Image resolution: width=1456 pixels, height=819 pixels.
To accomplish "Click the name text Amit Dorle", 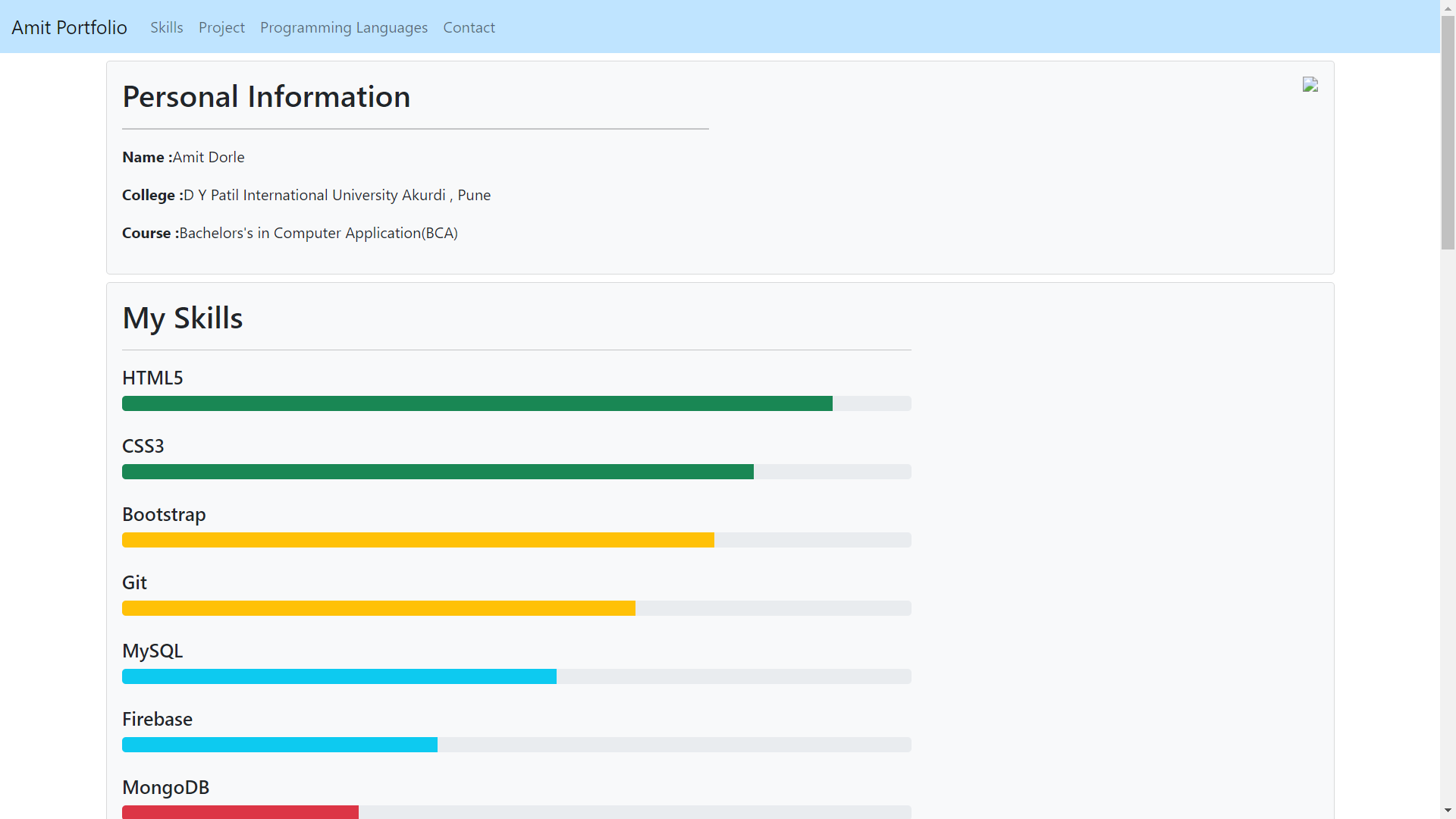I will 209,157.
